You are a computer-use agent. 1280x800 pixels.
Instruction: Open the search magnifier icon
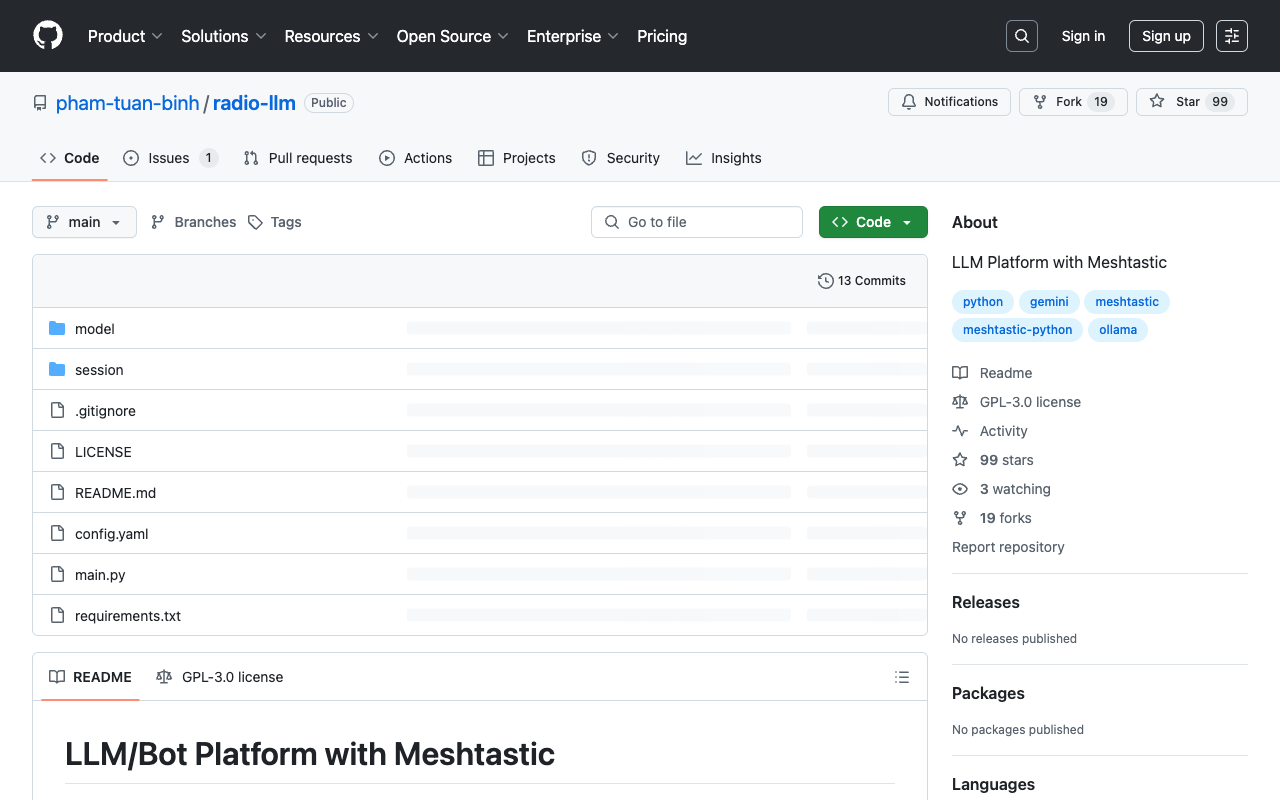[x=1021, y=35]
